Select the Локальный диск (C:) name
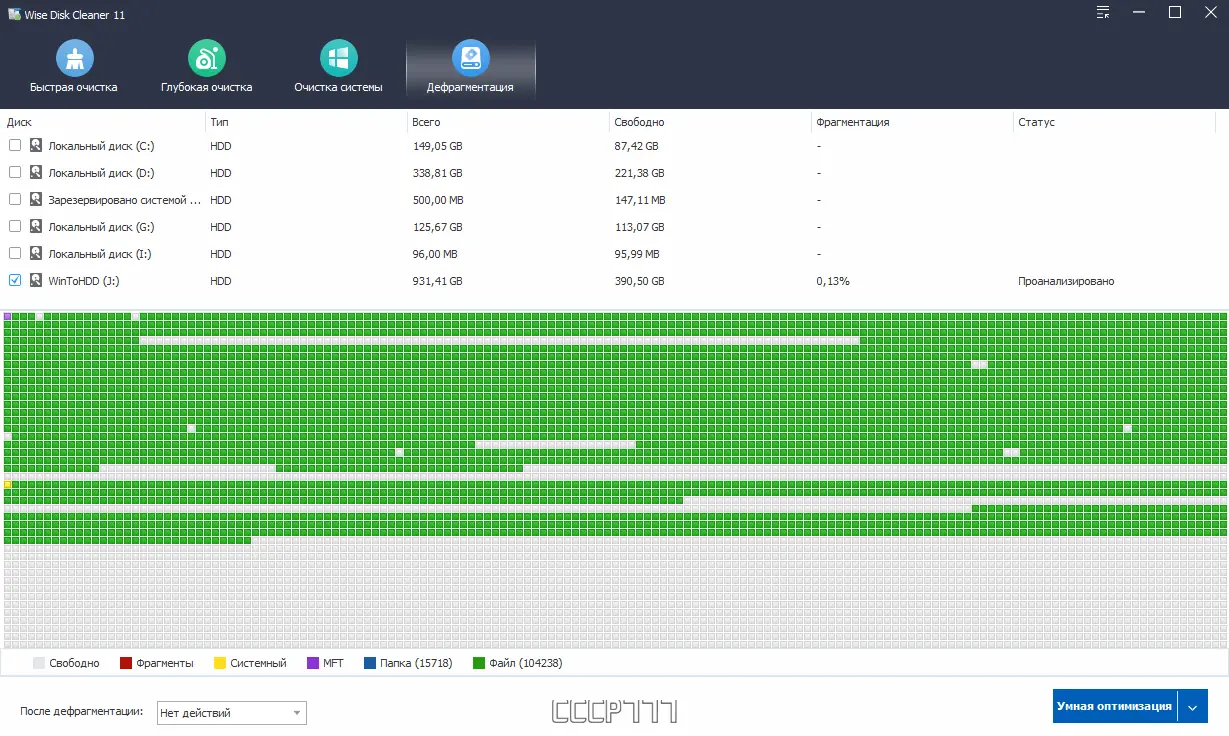Screen dimensions: 1229x736 (x=101, y=146)
